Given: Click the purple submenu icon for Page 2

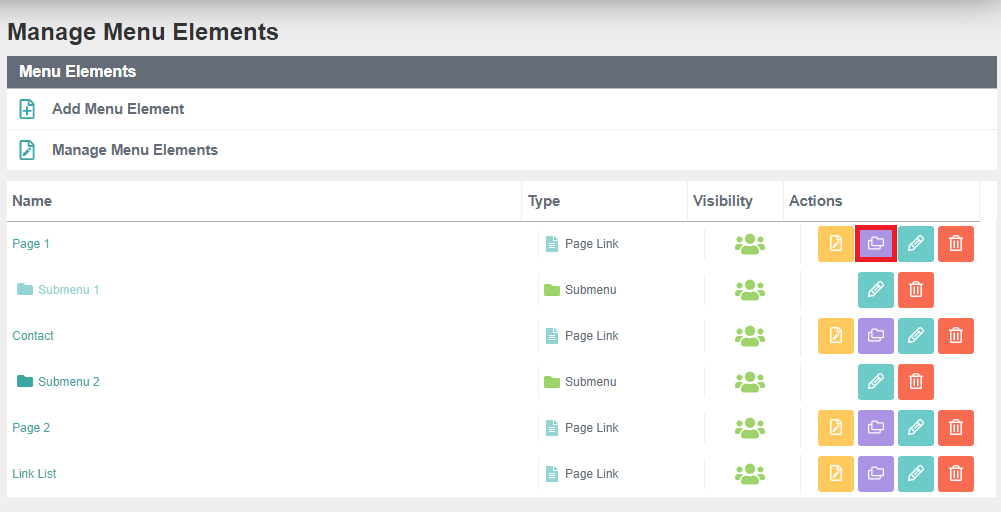Looking at the screenshot, I should tap(876, 428).
